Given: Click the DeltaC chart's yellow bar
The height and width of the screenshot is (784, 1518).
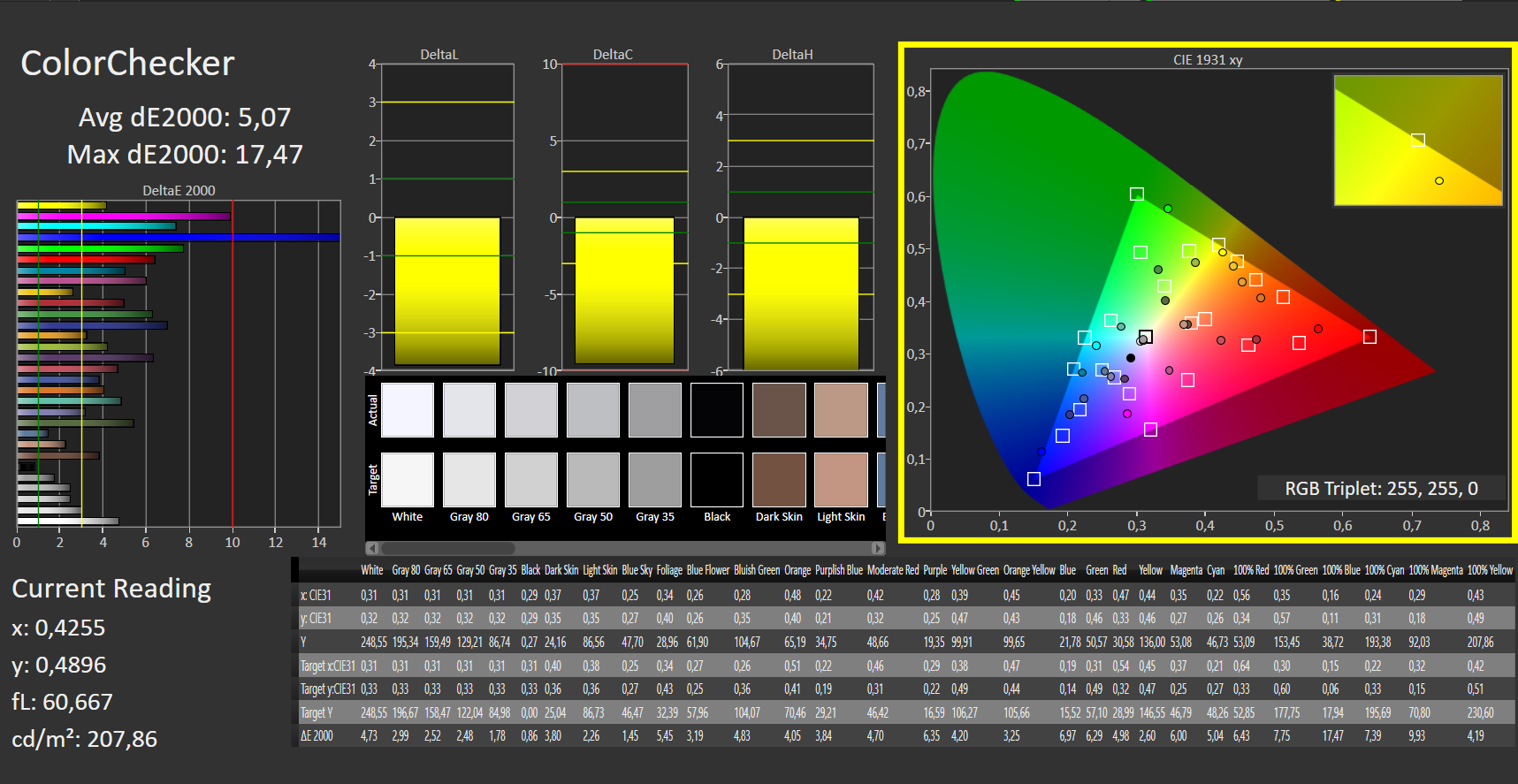Looking at the screenshot, I should (x=624, y=291).
